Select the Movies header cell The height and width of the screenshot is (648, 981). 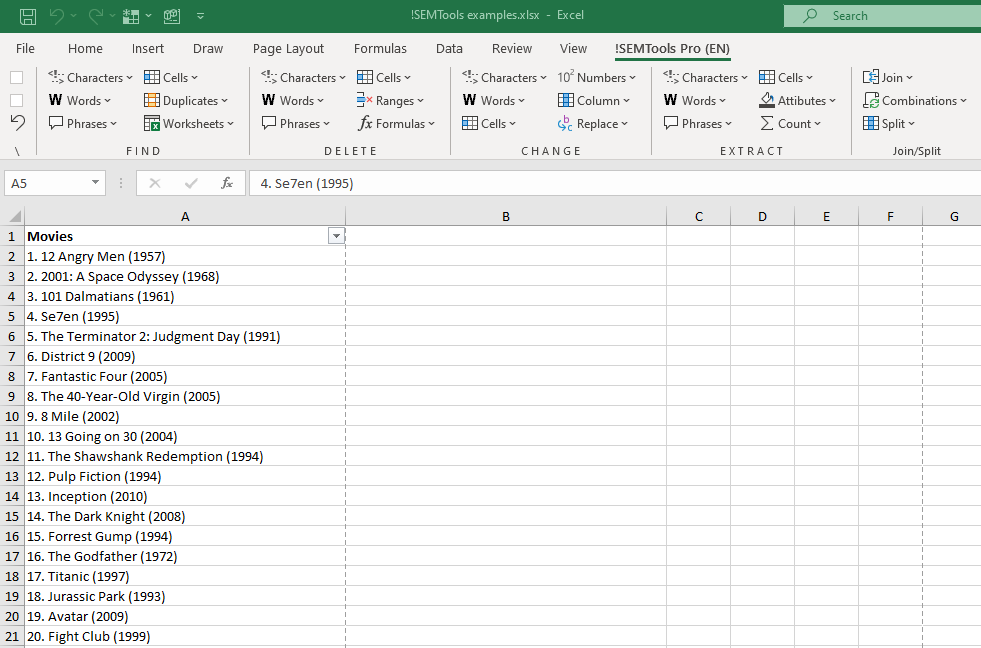coord(185,236)
